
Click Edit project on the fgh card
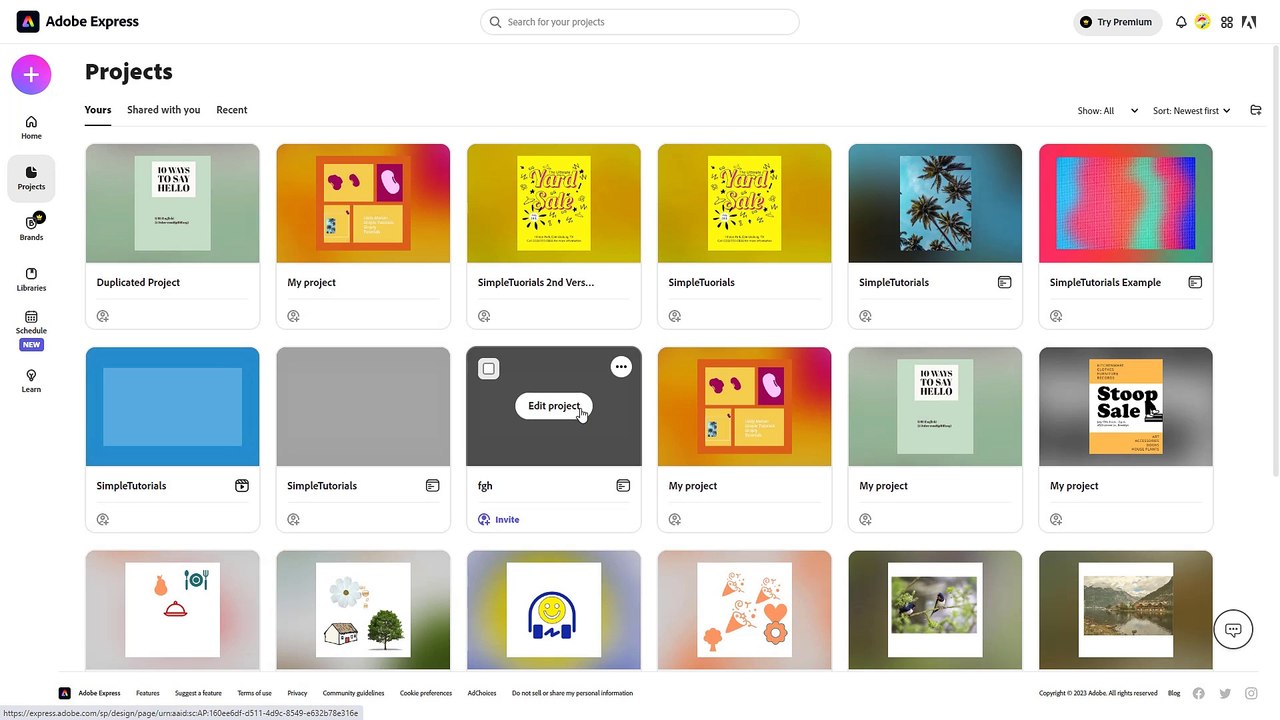(x=554, y=406)
